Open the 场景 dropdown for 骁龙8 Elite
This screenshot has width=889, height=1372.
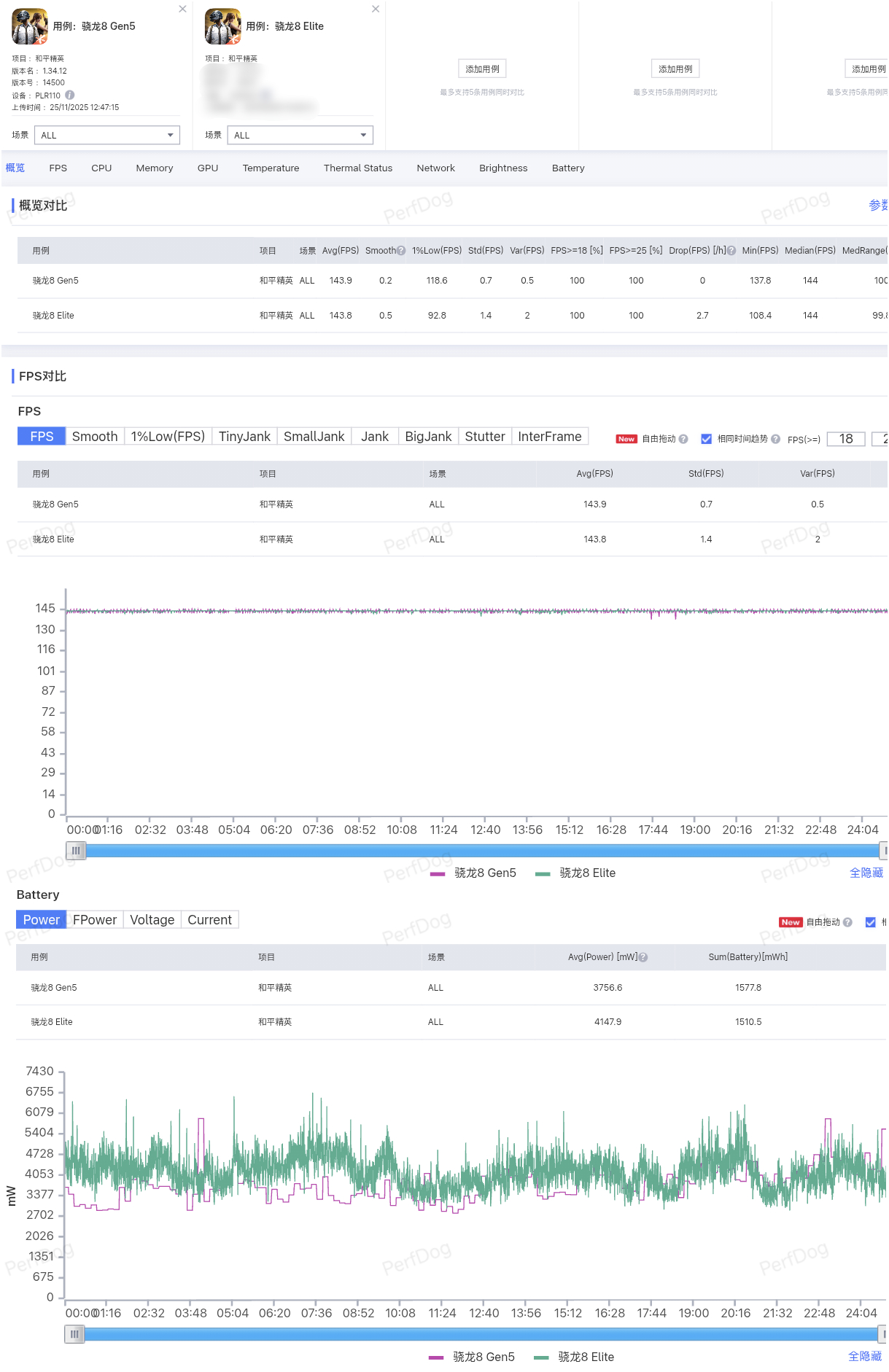pos(300,135)
